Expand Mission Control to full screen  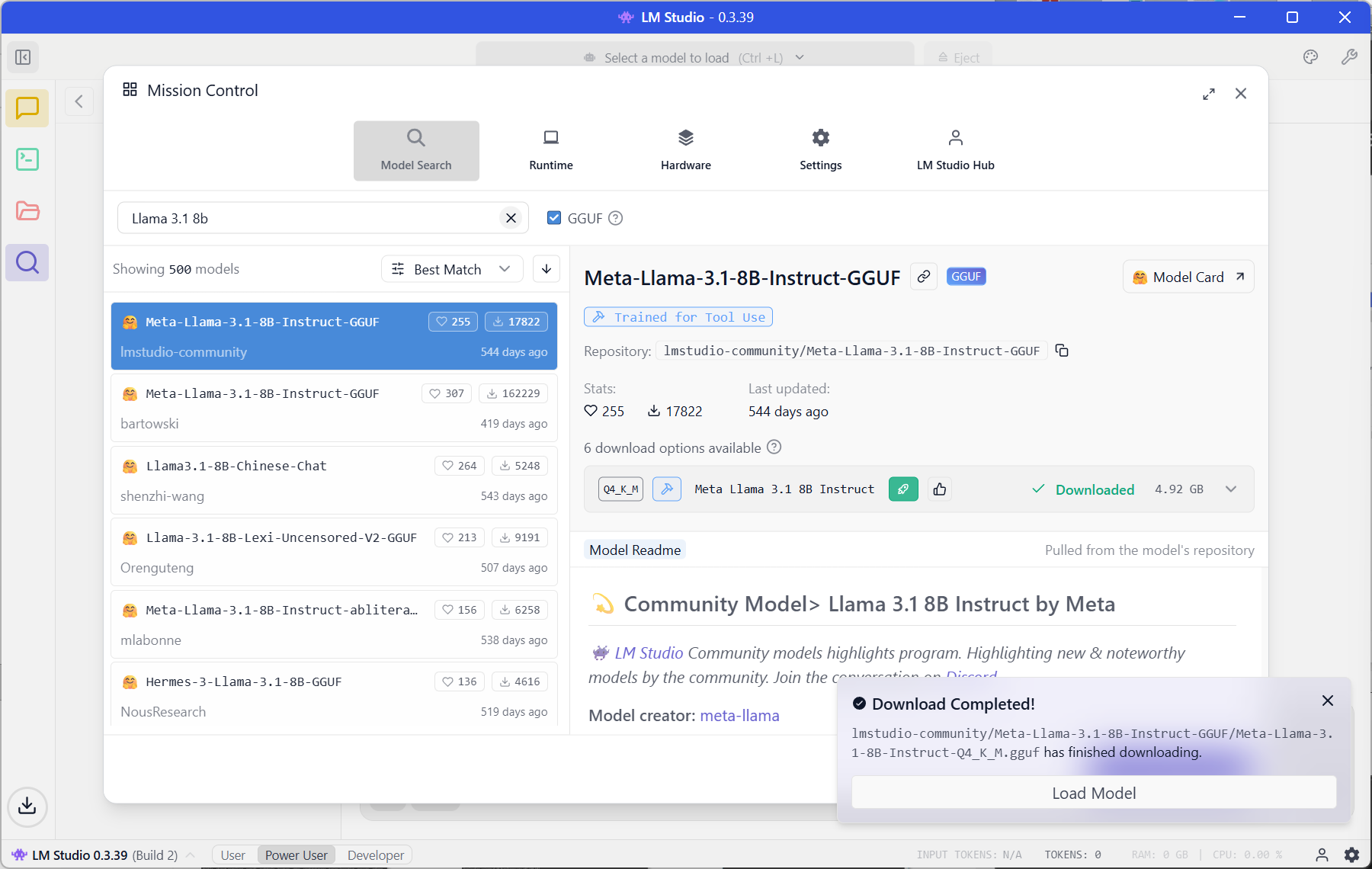1209,94
